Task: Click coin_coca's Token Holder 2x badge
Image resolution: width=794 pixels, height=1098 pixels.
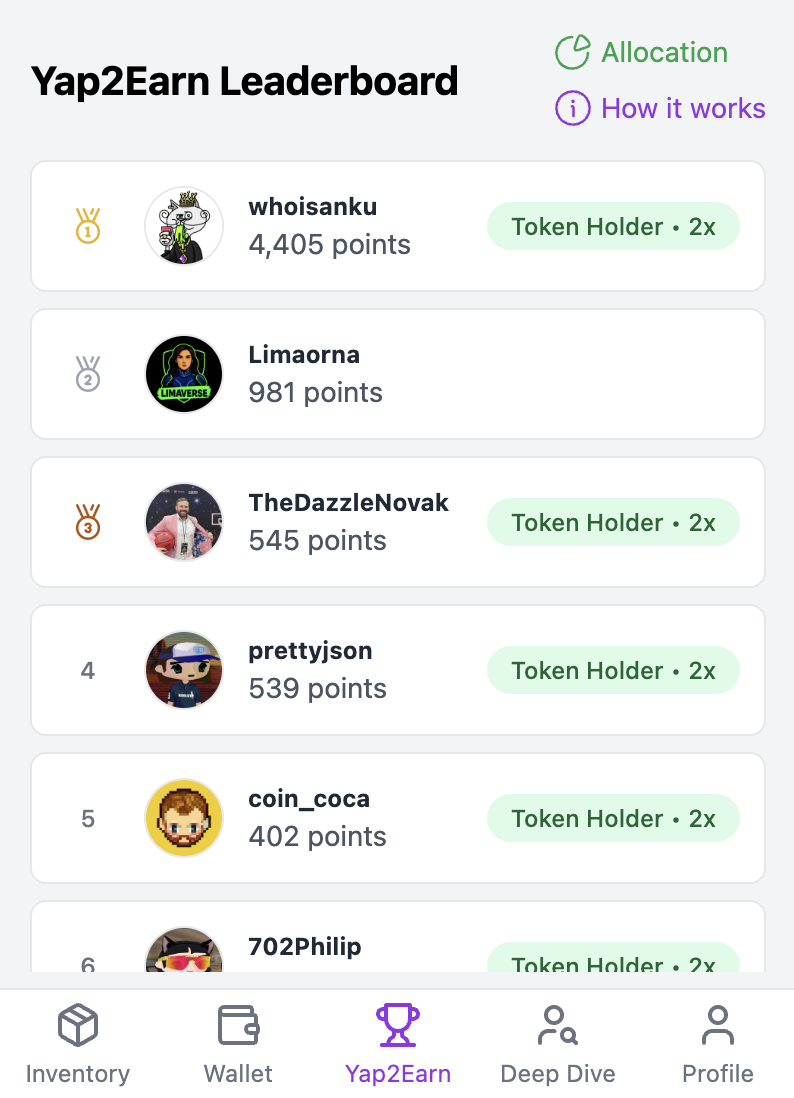Action: (613, 819)
